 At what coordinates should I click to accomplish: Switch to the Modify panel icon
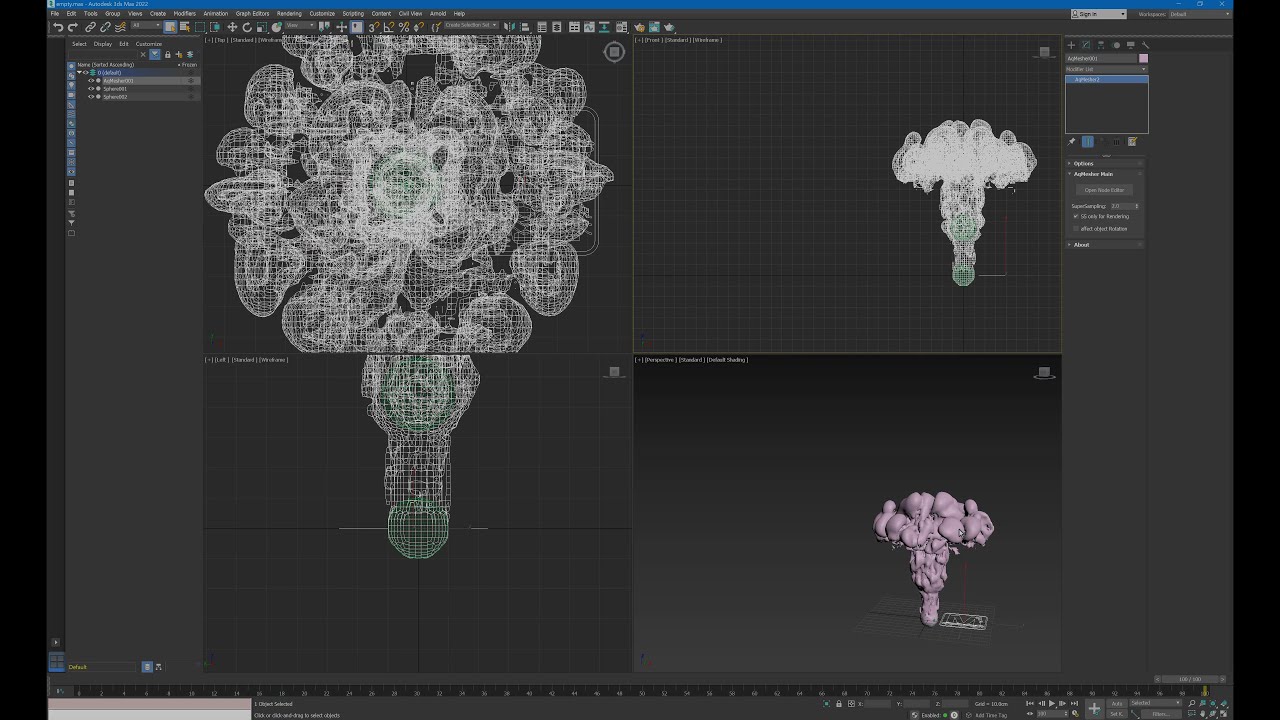point(1086,45)
